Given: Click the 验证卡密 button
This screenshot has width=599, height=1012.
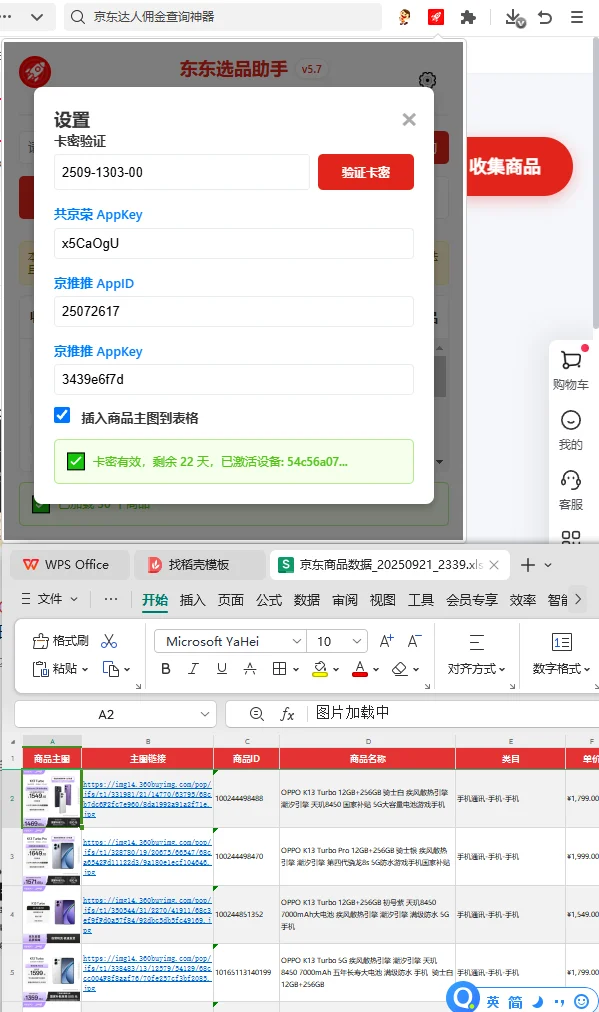Looking at the screenshot, I should (x=365, y=172).
